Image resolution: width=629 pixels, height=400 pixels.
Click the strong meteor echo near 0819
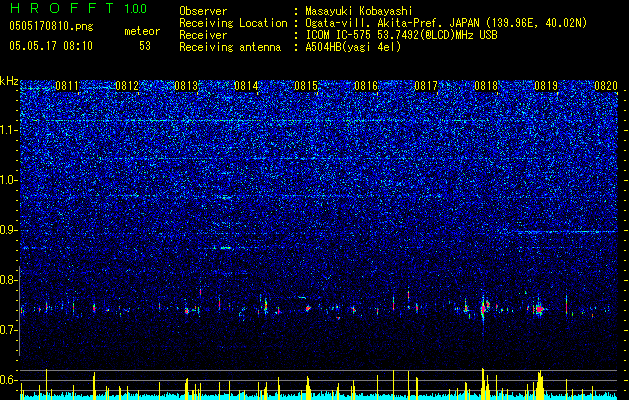(539, 309)
